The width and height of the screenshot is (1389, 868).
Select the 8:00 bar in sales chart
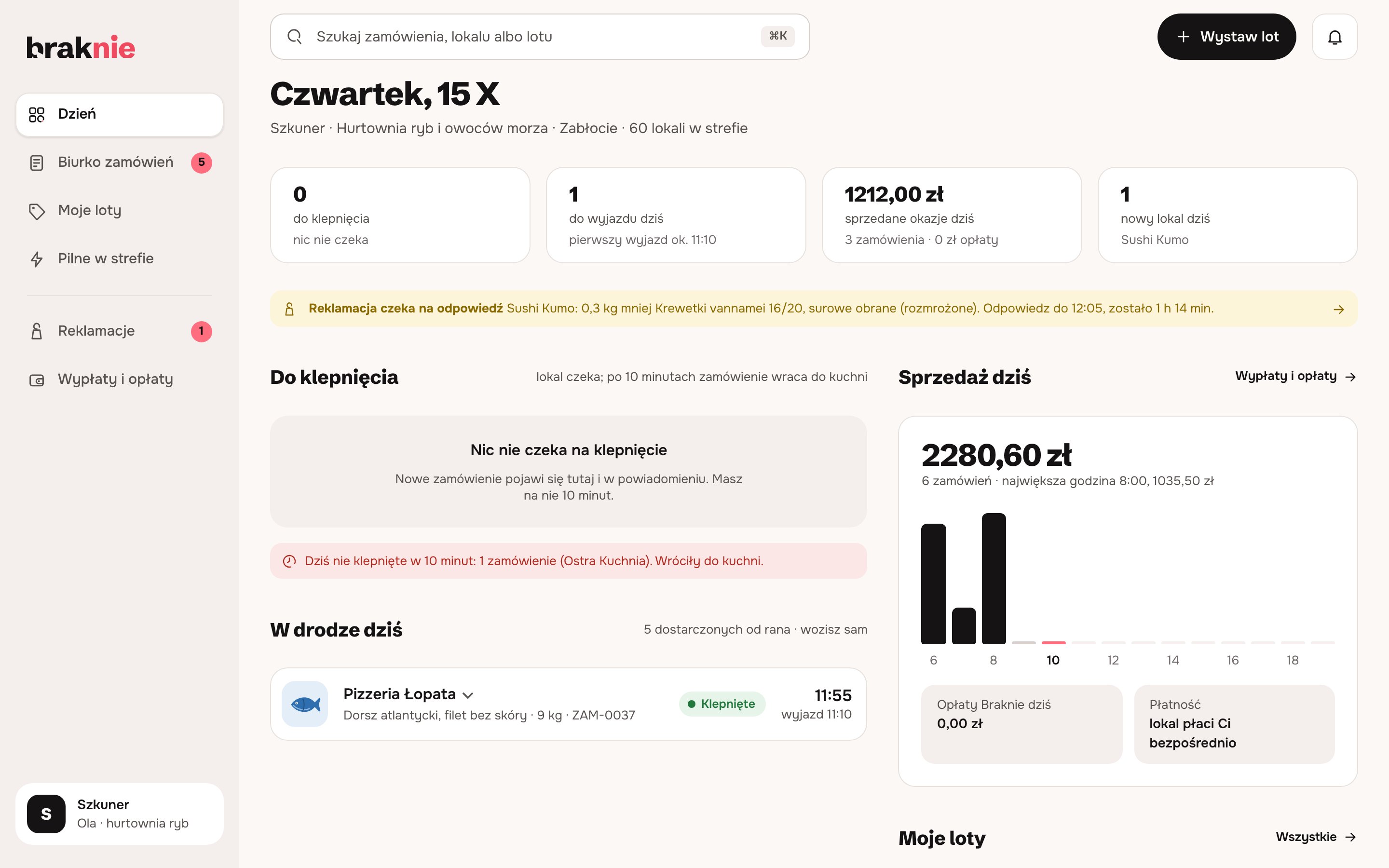click(x=994, y=578)
